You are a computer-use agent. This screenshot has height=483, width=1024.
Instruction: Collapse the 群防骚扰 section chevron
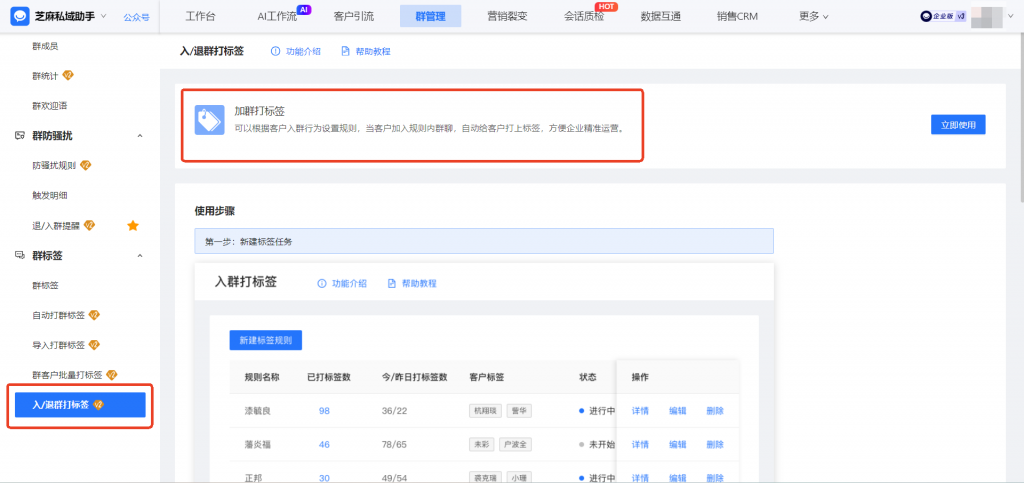click(140, 136)
